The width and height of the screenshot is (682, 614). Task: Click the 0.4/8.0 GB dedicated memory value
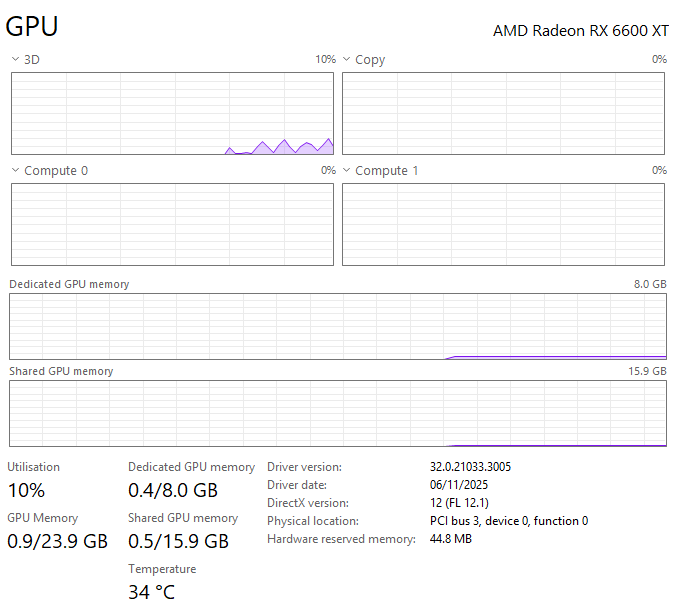coord(172,490)
